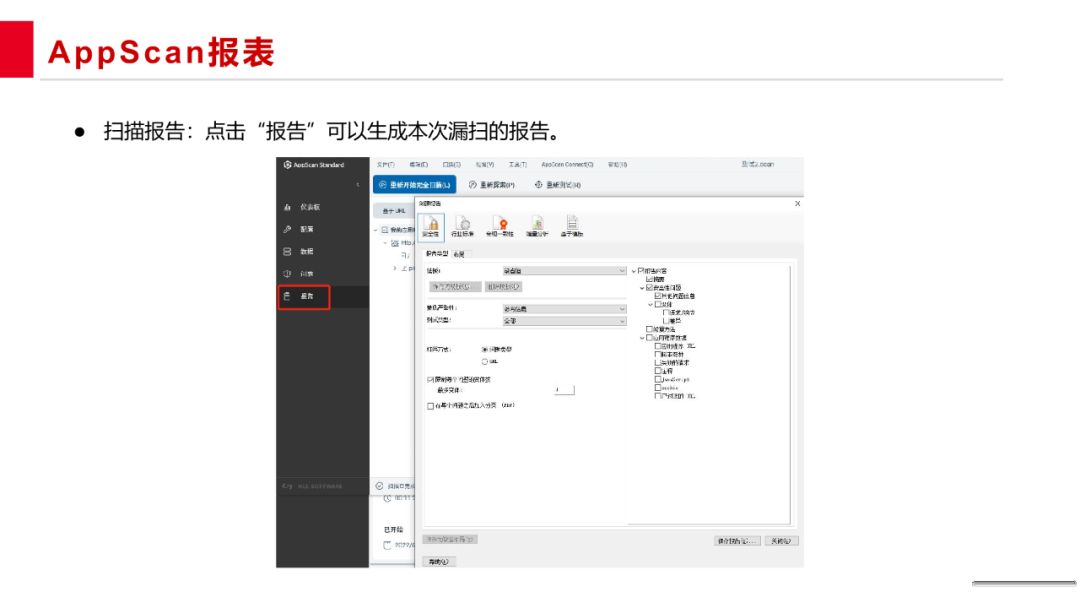The image size is (1080, 608).
Task: Open the 视图(V) menu
Action: 485,165
